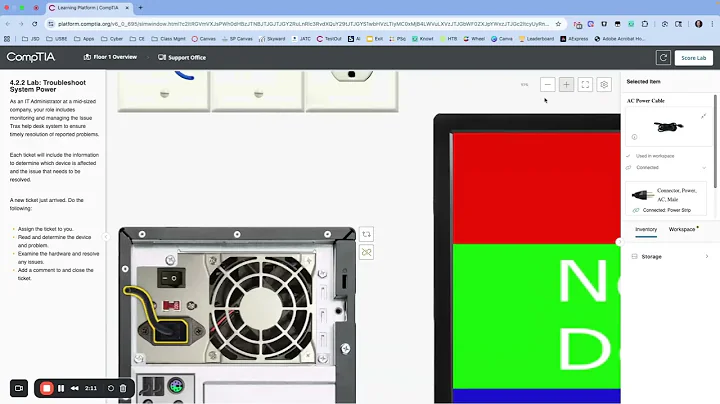This screenshot has width=720, height=404.
Task: Open the Apps bookmarks folder
Action: coord(84,39)
